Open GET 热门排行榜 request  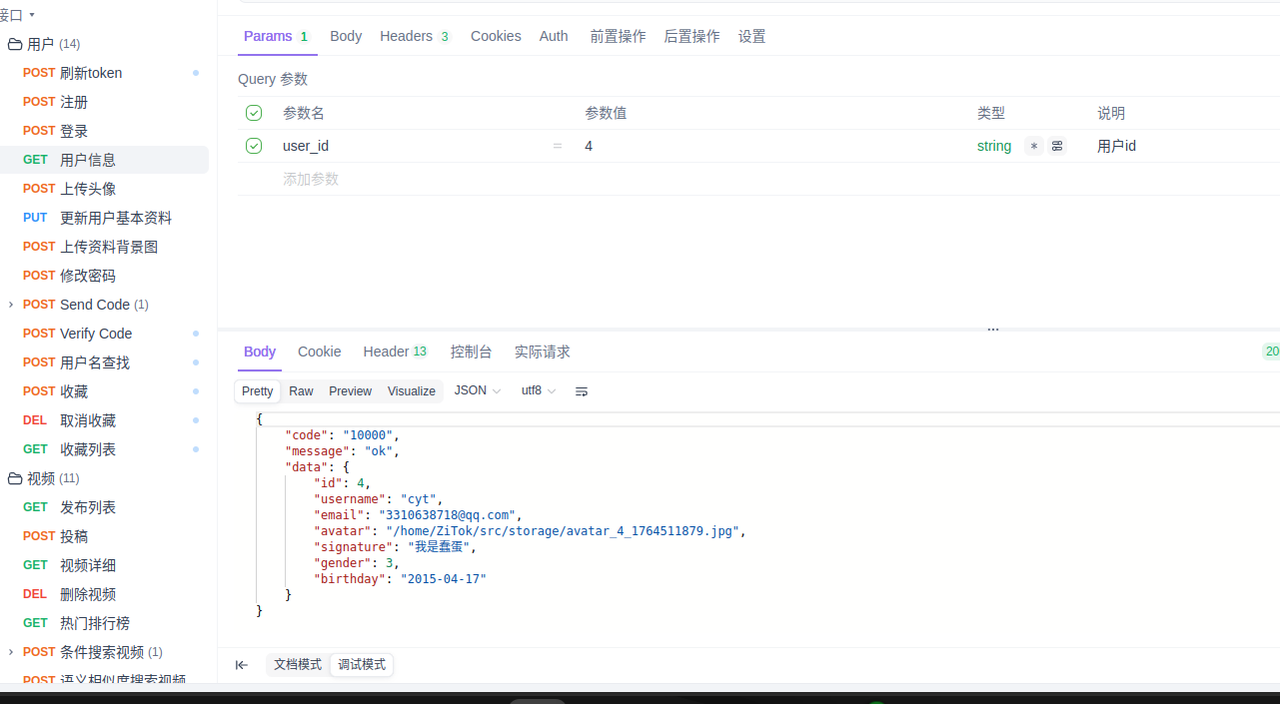pyautogui.click(x=104, y=624)
